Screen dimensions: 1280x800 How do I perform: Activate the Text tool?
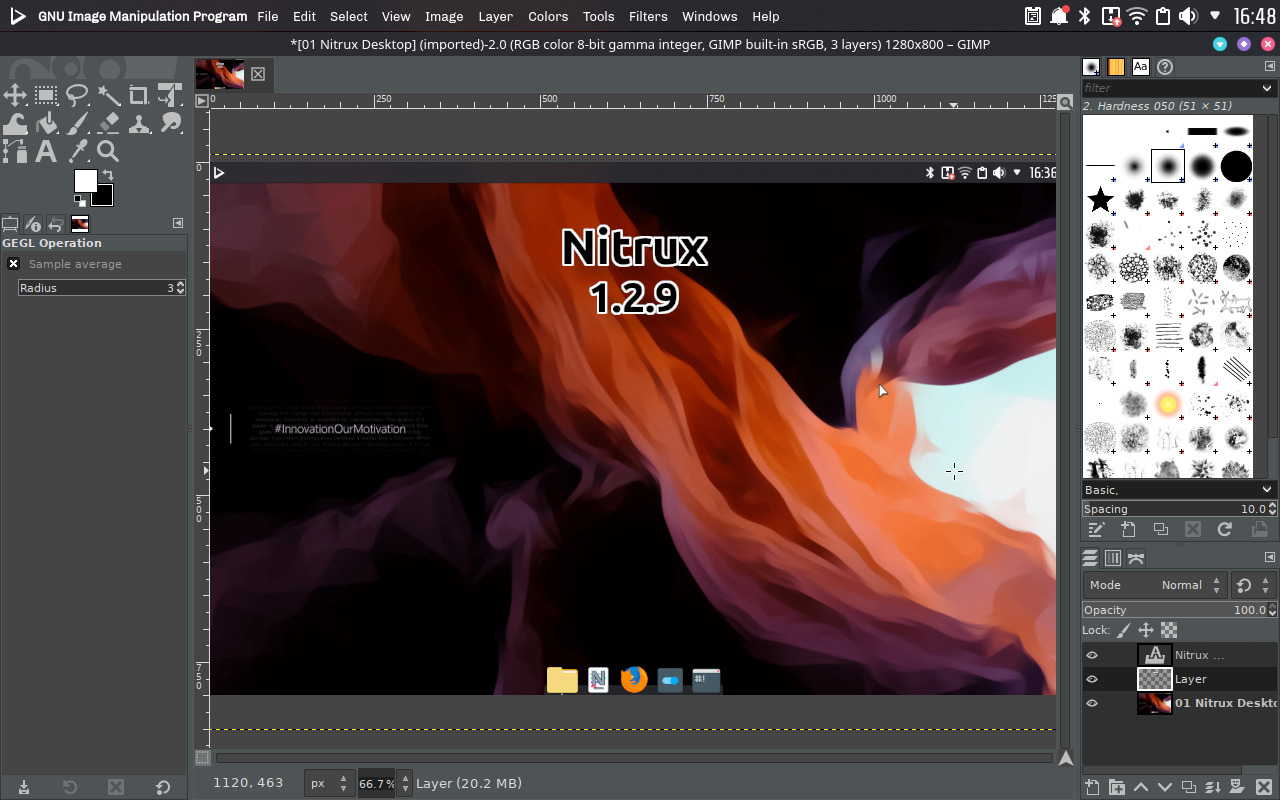(46, 151)
